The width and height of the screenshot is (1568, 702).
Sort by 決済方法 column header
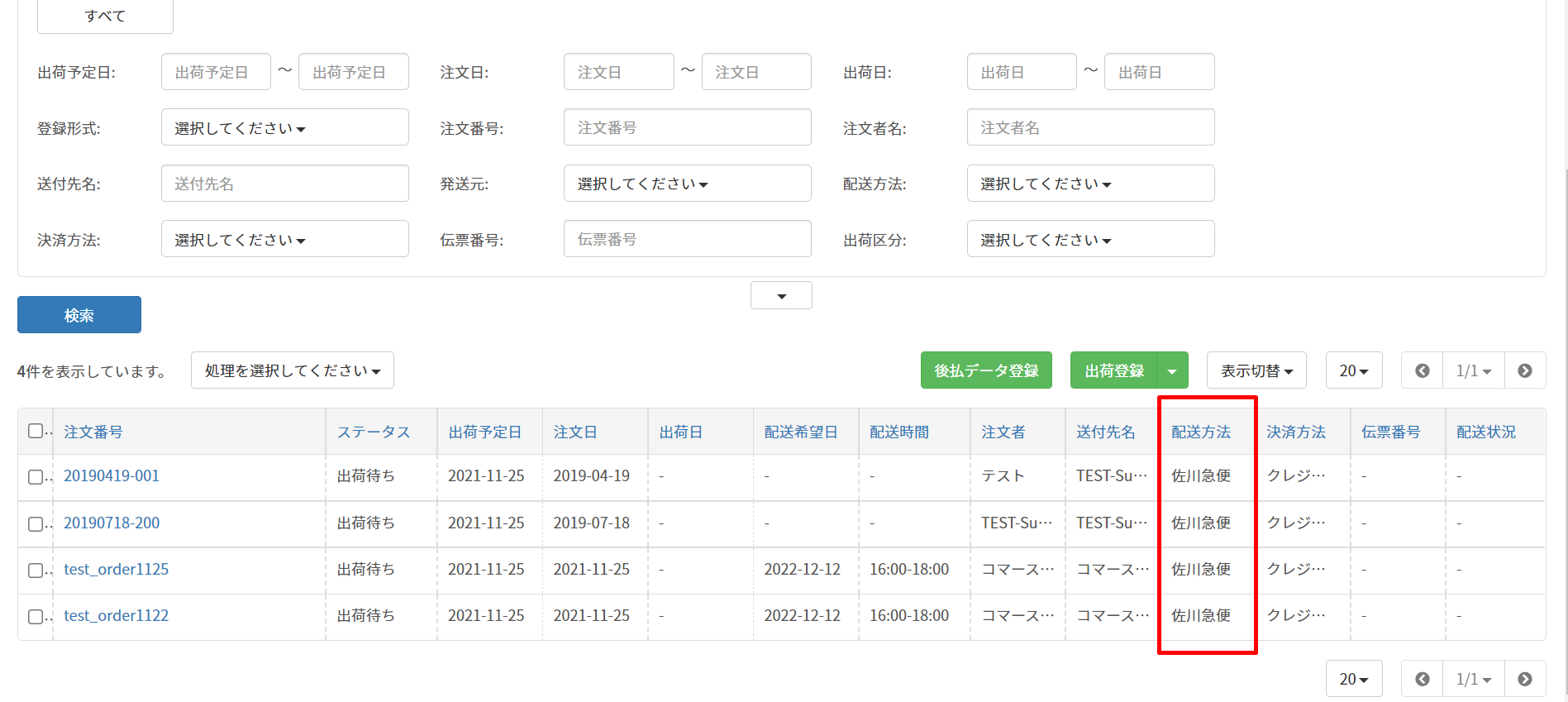click(1296, 432)
